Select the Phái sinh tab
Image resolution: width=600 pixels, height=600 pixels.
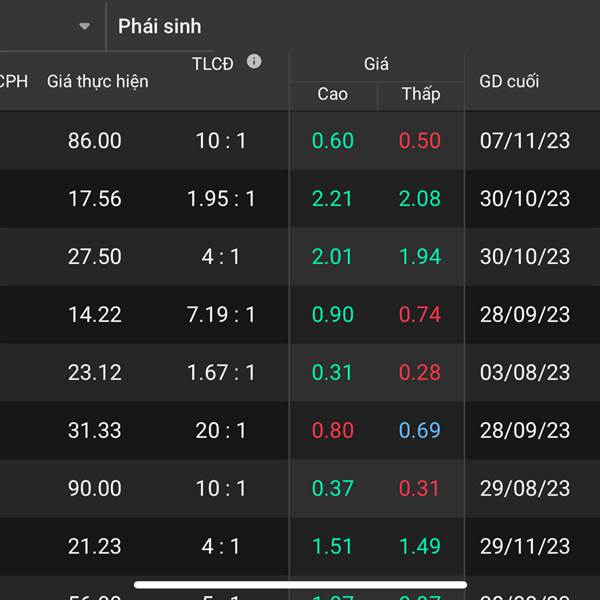159,26
